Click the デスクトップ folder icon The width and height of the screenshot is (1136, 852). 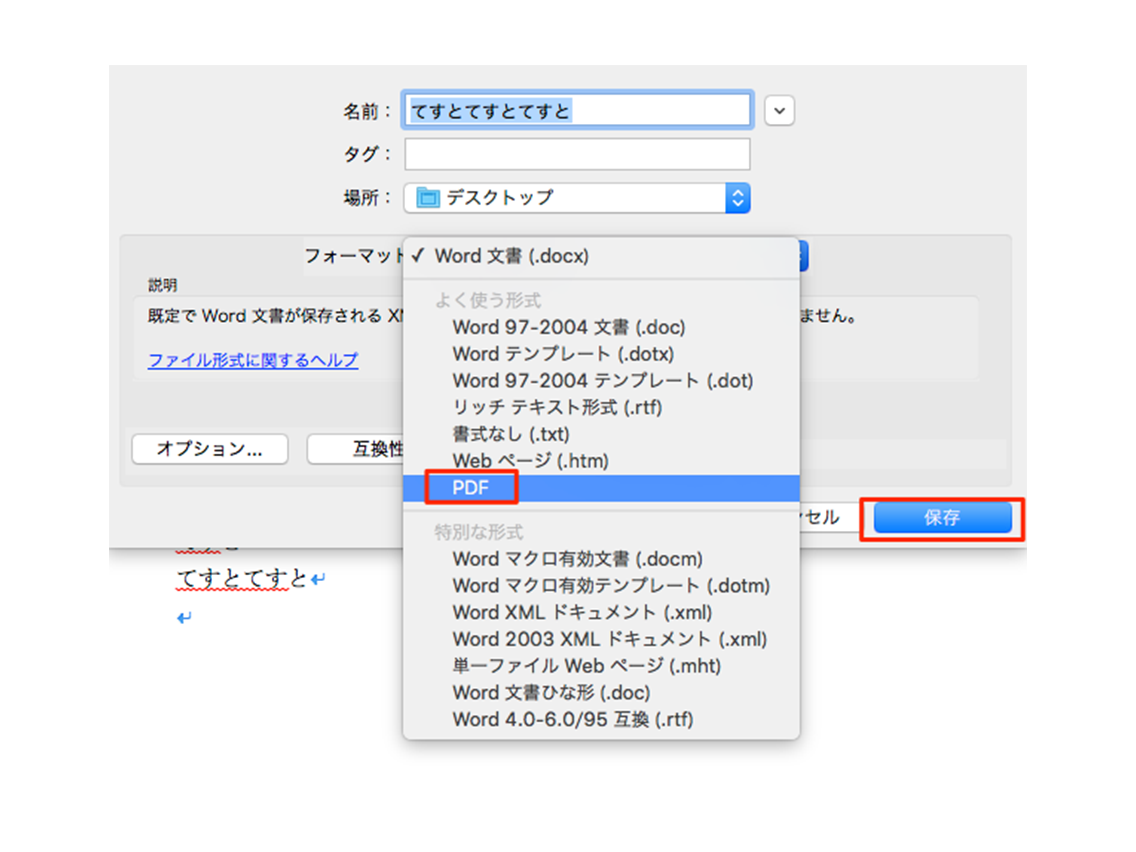pyautogui.click(x=428, y=197)
